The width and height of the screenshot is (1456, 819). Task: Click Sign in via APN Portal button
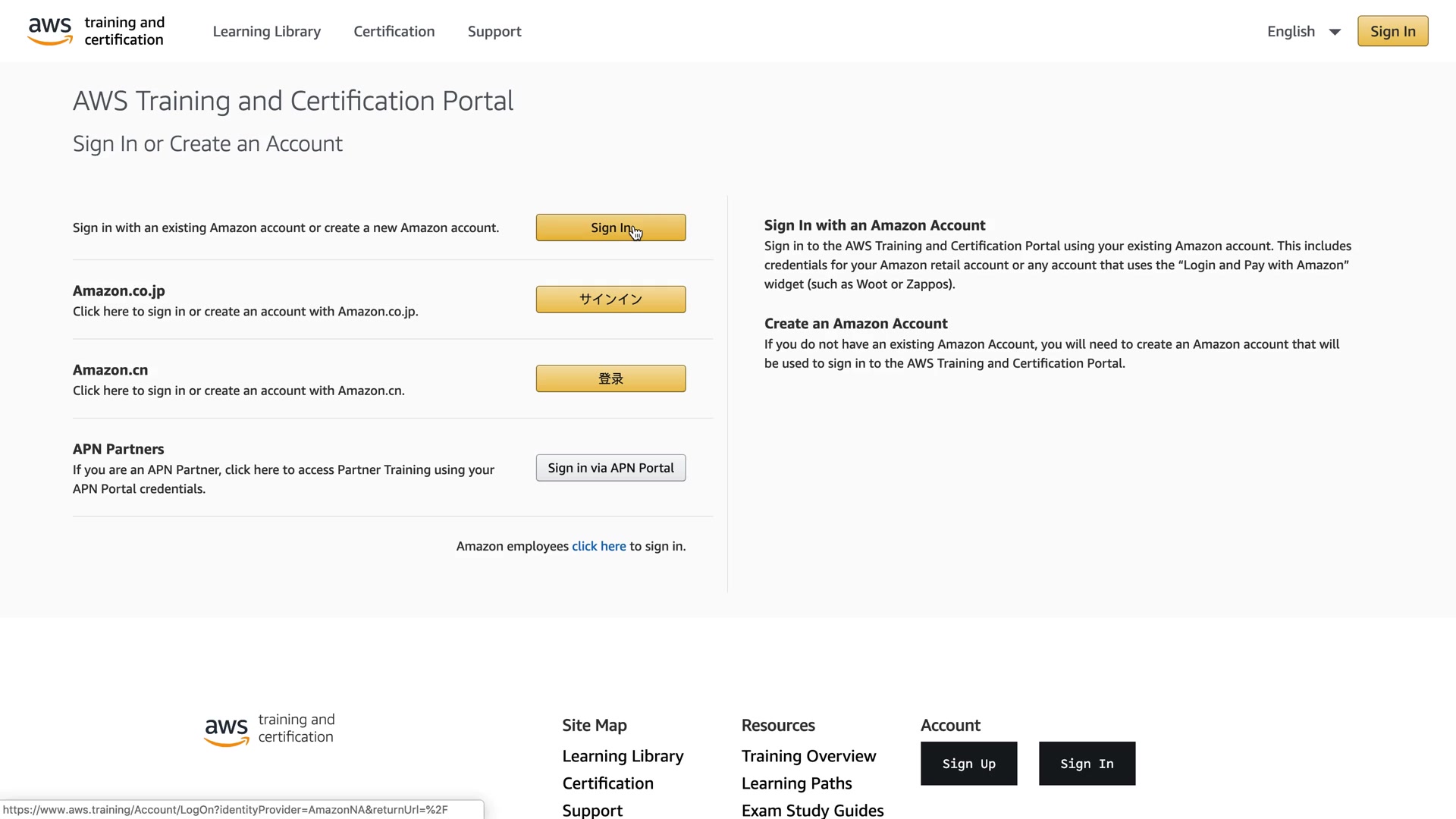click(610, 468)
